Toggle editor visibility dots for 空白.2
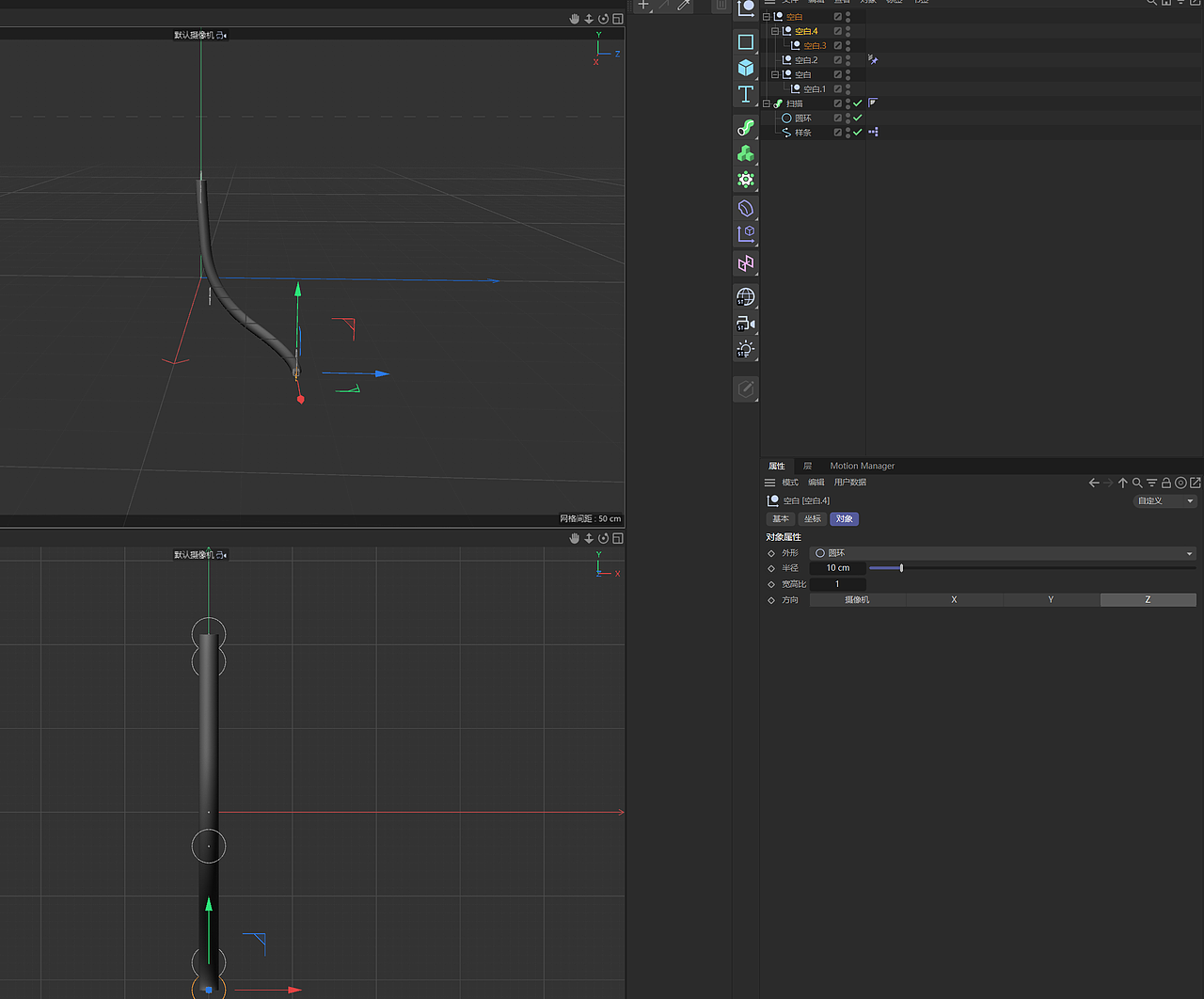 pos(848,59)
